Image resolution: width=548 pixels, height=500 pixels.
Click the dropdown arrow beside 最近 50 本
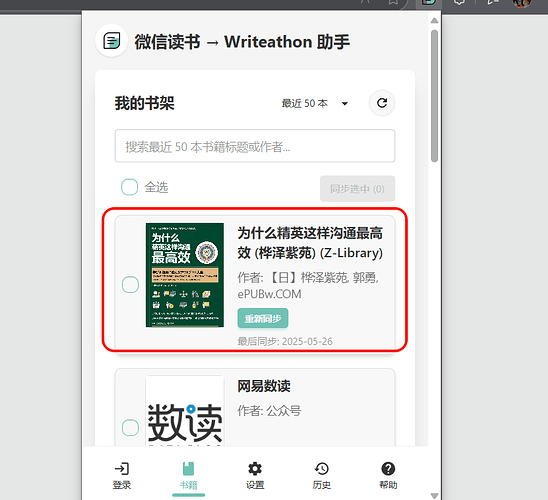[345, 103]
